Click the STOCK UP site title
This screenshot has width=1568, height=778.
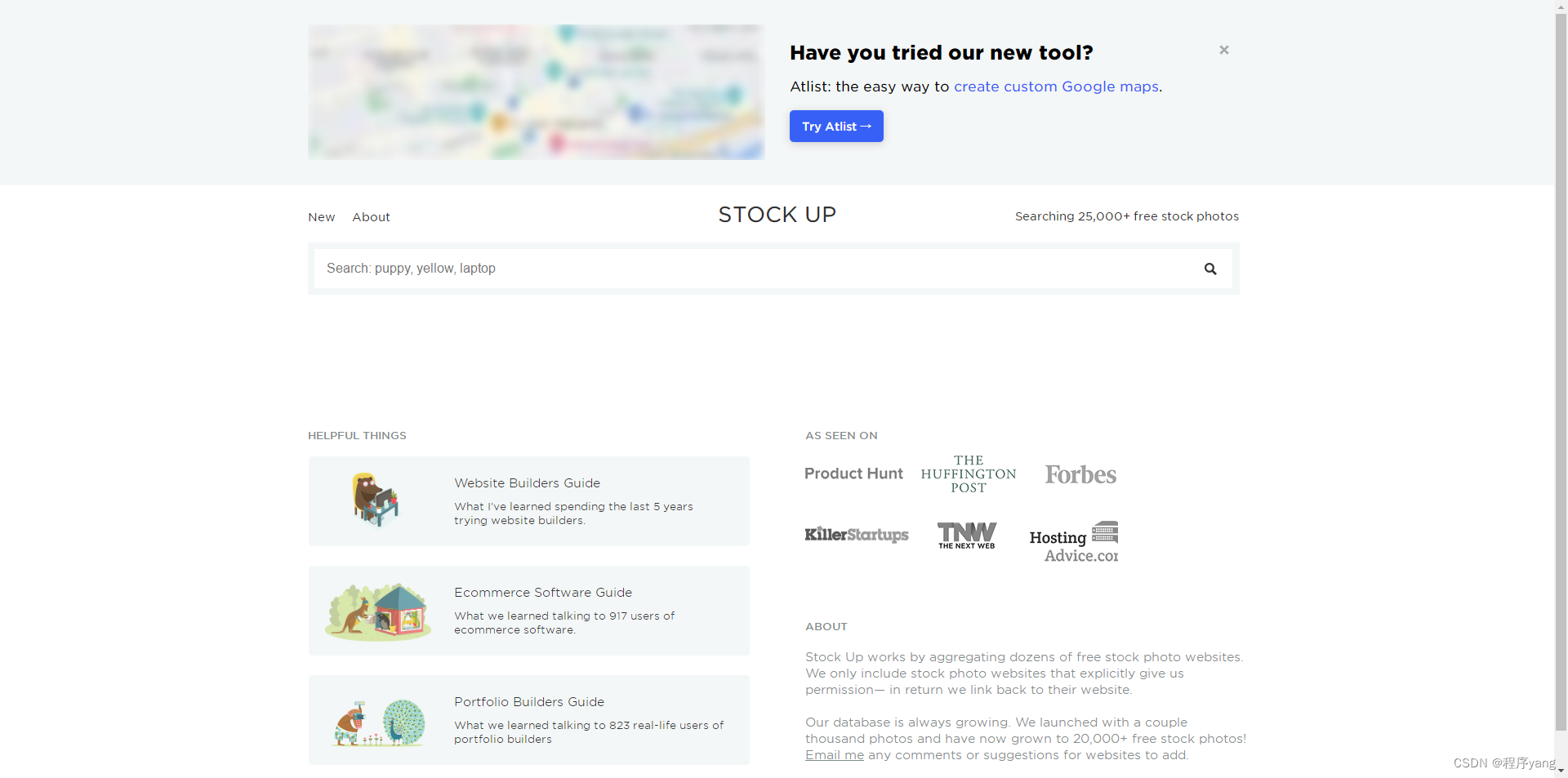tap(777, 215)
